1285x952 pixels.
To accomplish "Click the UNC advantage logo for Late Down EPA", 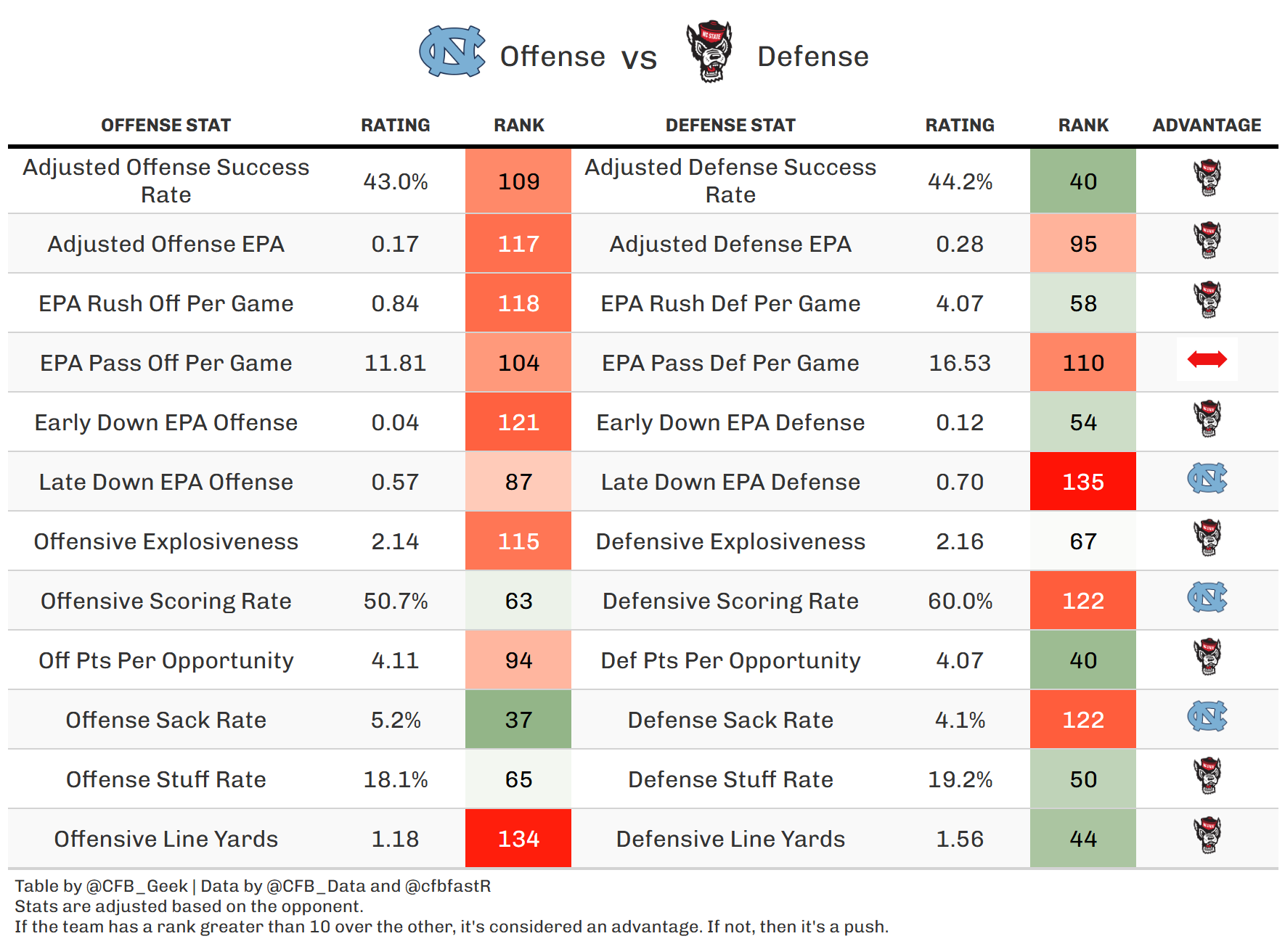I will click(x=1207, y=479).
